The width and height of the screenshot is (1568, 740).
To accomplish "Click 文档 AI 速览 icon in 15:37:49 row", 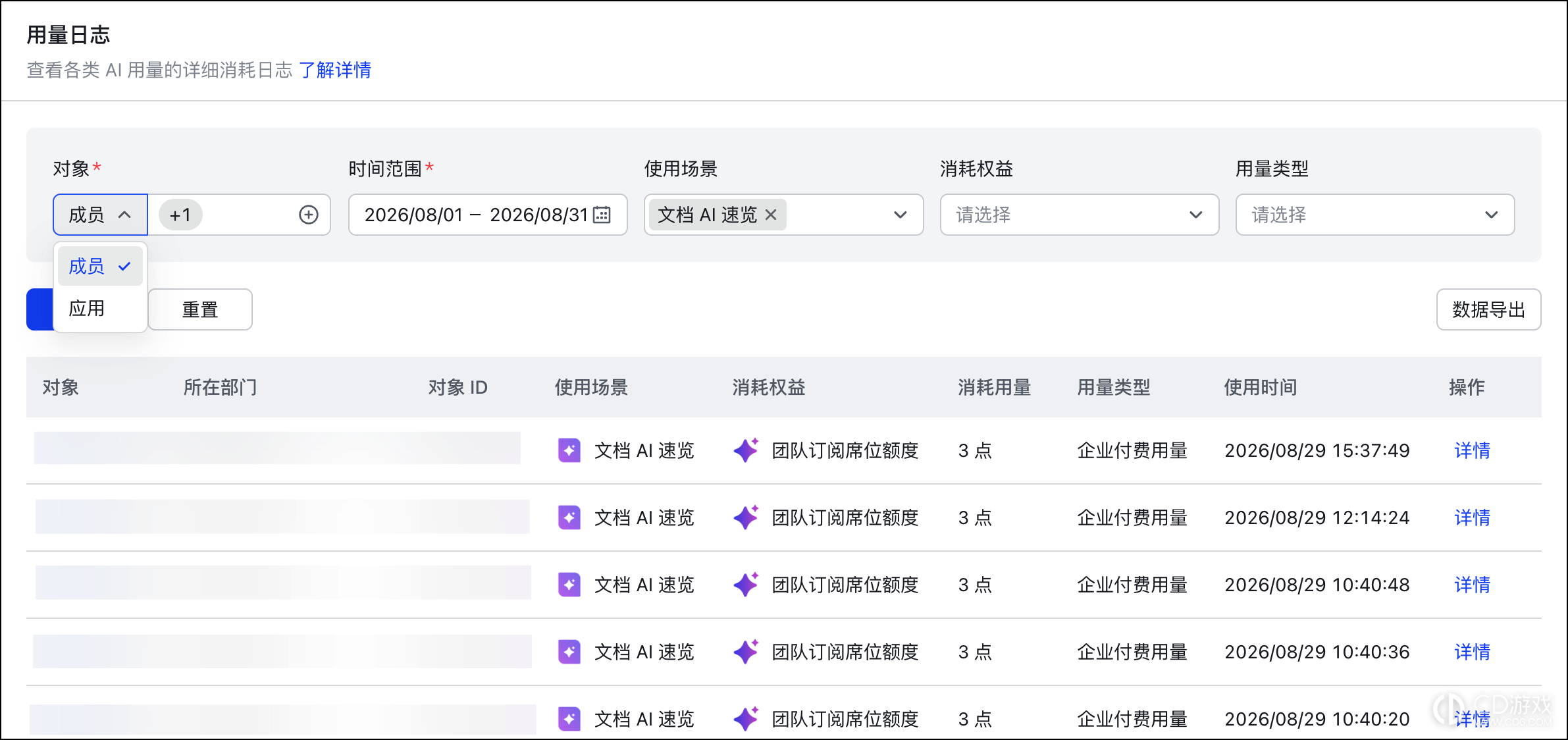I will pyautogui.click(x=569, y=451).
